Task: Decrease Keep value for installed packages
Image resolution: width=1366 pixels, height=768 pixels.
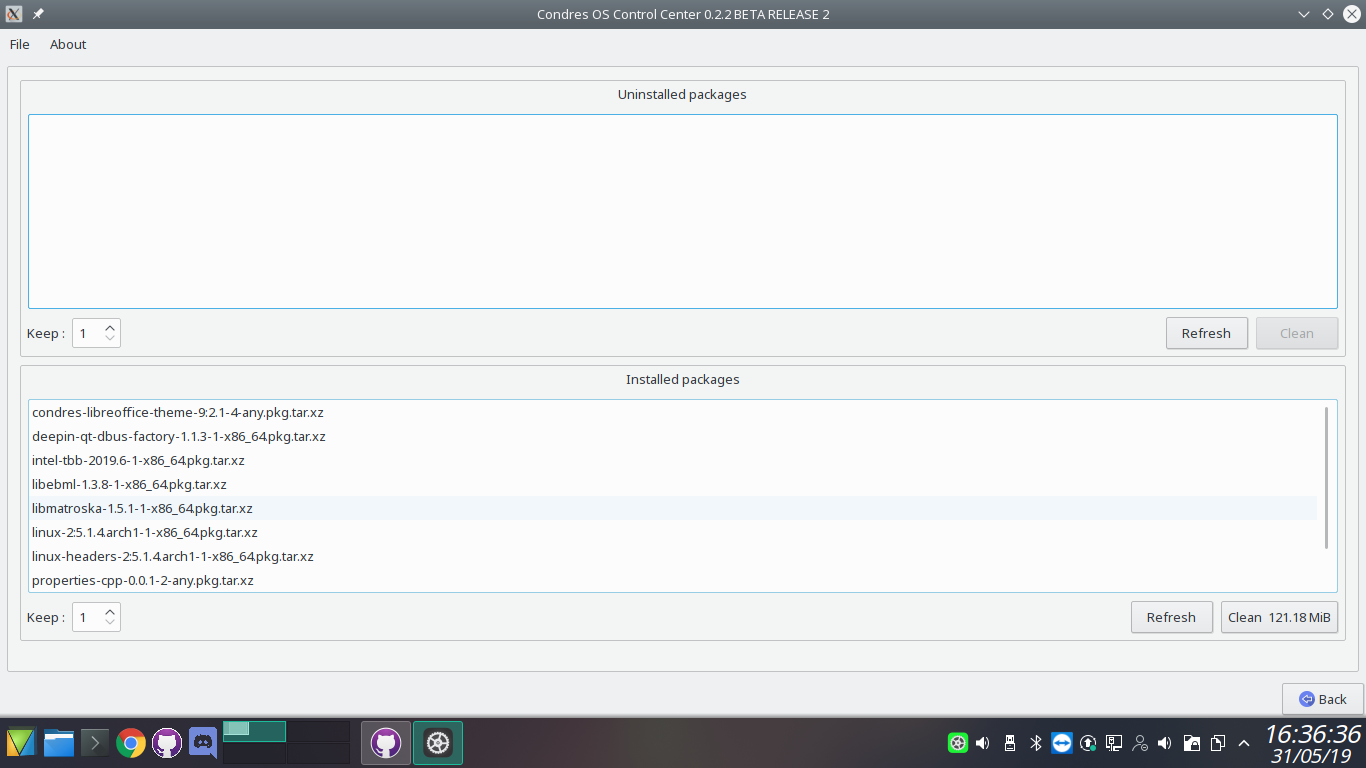Action: [x=110, y=623]
